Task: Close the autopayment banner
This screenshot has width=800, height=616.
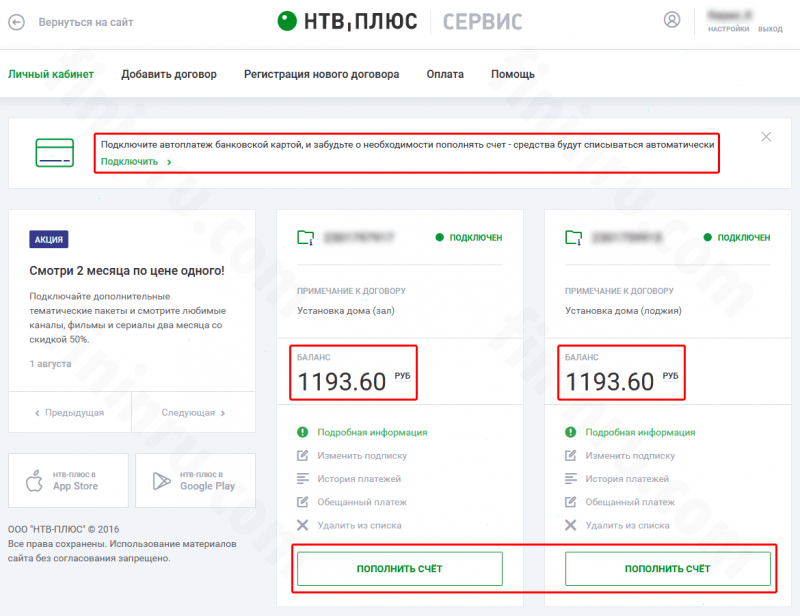Action: [x=766, y=137]
